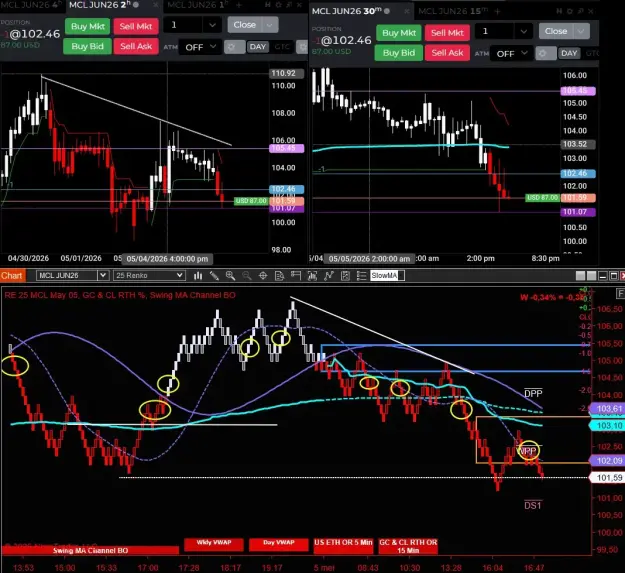Switch to the MCL JUN26 1h tab

(198, 5)
